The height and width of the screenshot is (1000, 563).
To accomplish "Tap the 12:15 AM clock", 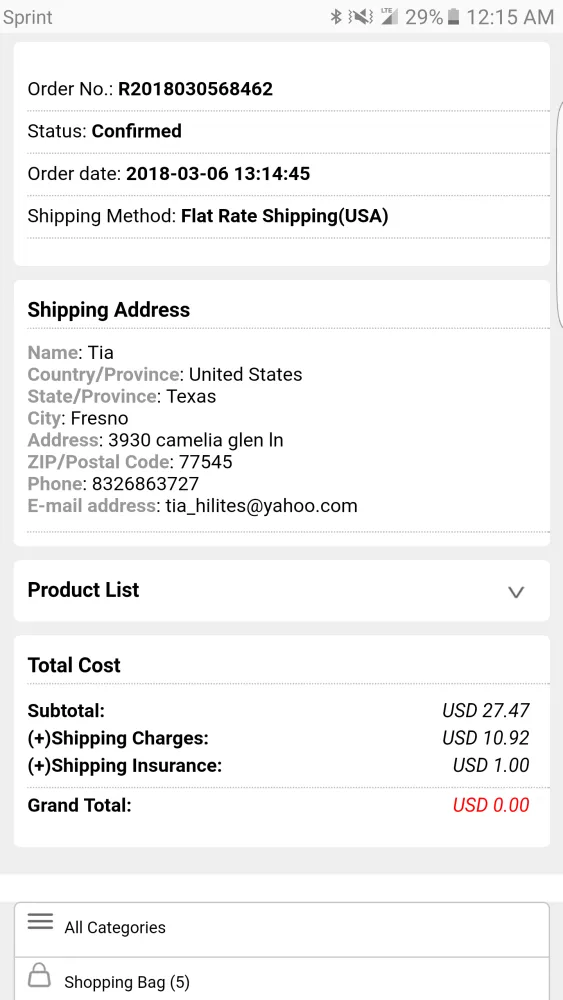I will click(509, 17).
